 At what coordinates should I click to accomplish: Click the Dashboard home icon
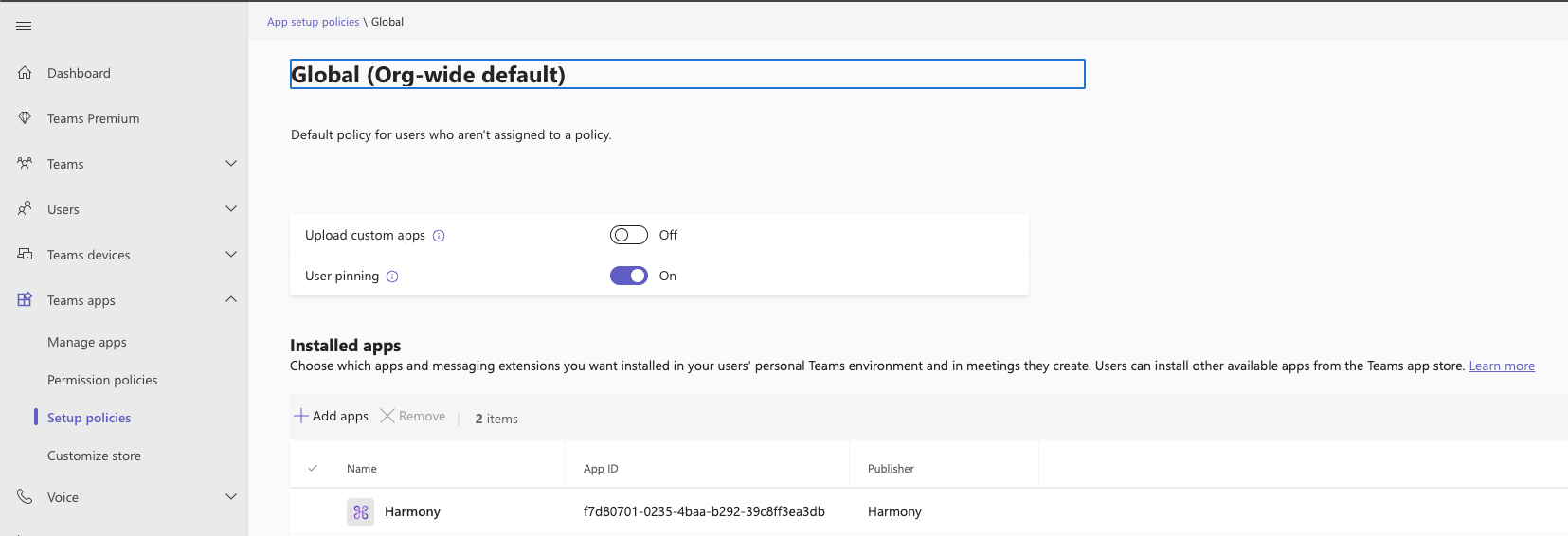tap(25, 72)
